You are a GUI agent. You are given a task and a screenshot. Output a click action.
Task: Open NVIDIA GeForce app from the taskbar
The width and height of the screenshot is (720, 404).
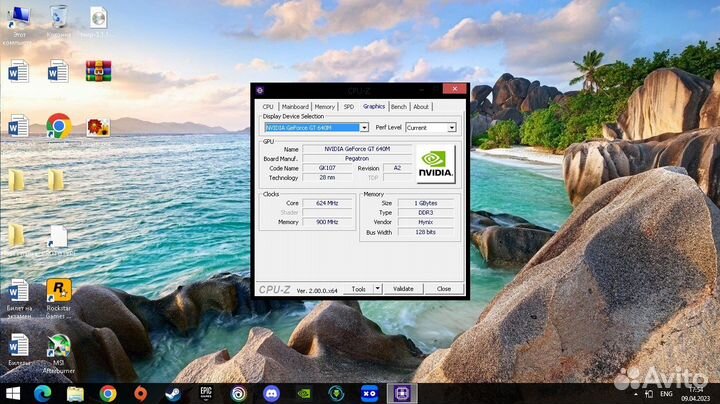[x=304, y=393]
